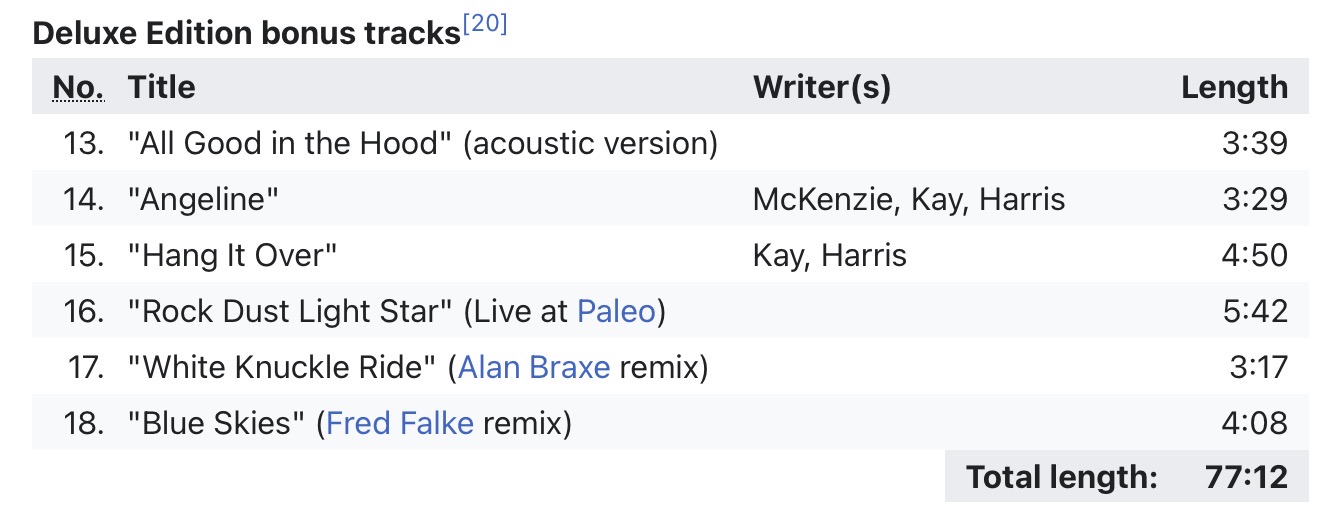Viewport: 1319px width, 520px height.
Task: Click the 3:39 track length
Action: (1254, 143)
